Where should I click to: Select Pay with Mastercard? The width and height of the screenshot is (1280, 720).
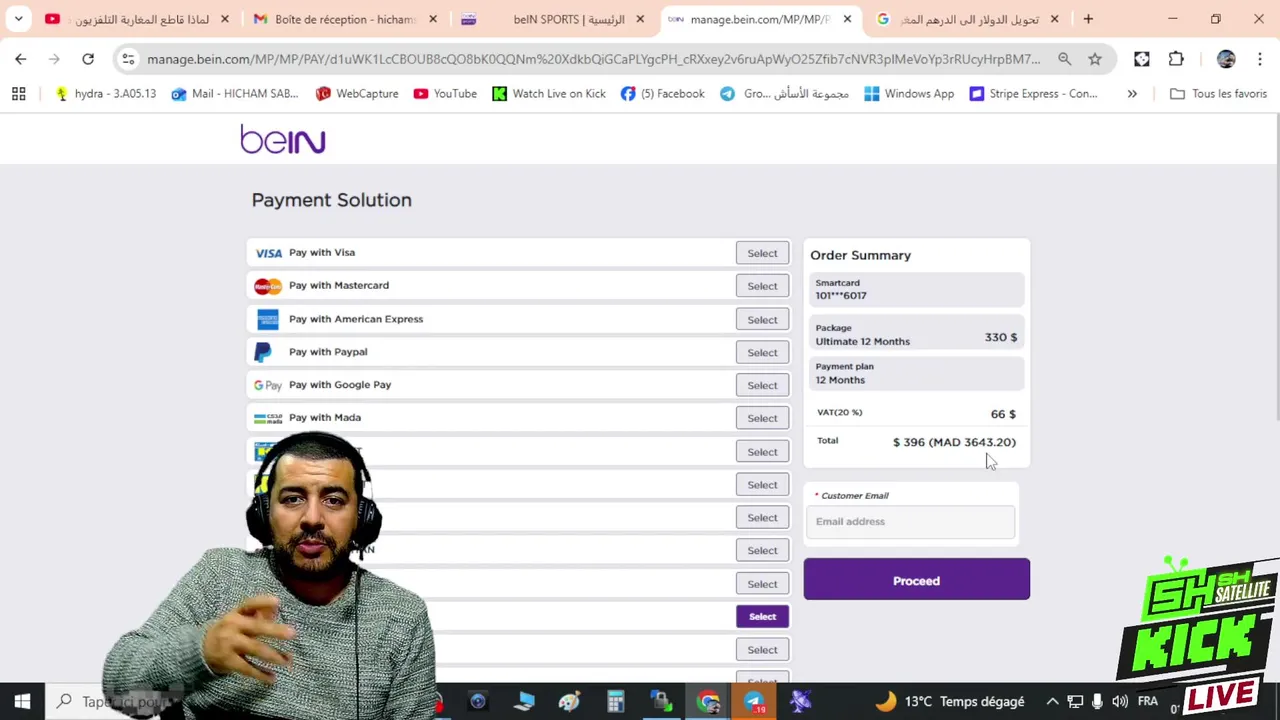[x=762, y=286]
